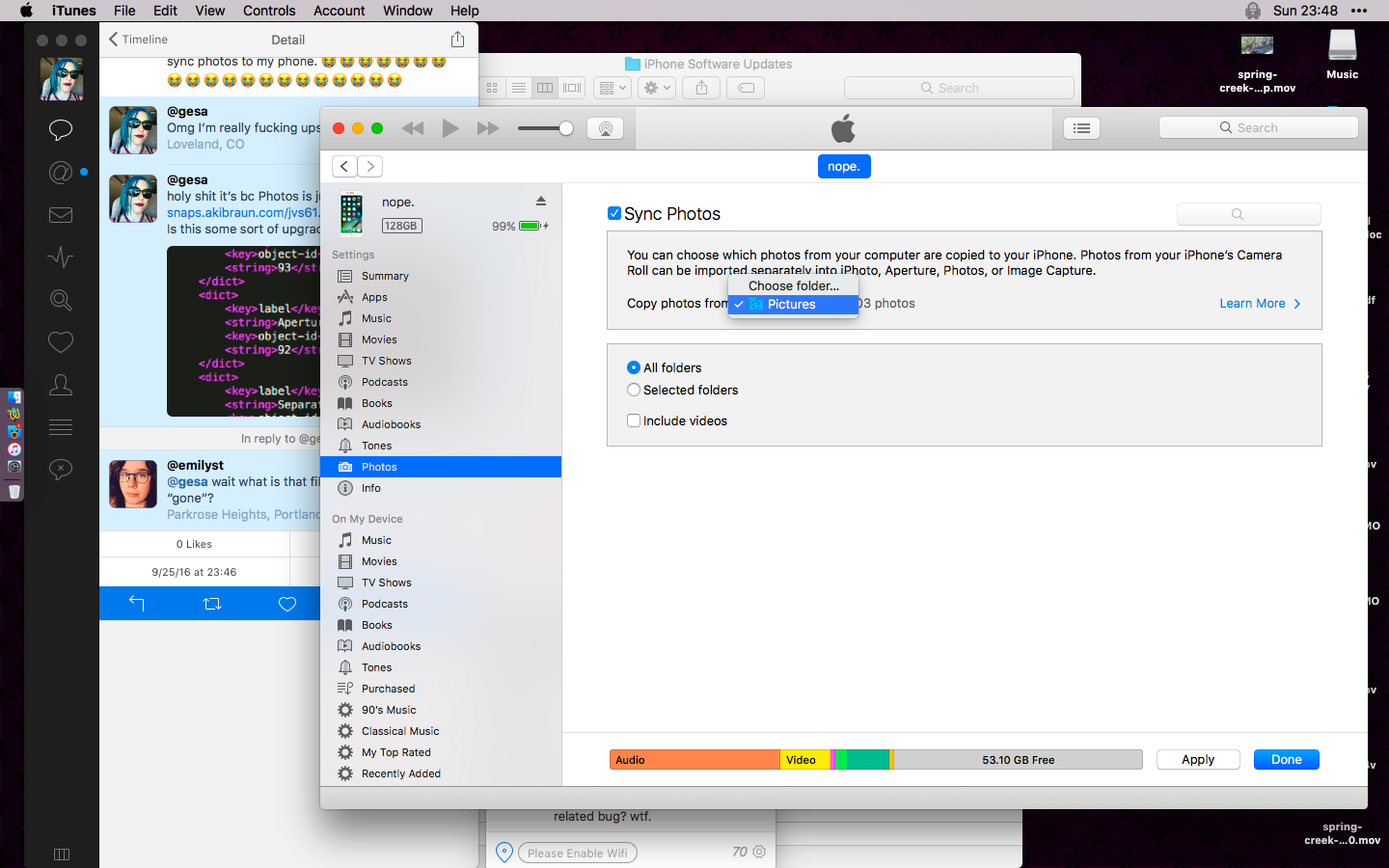
Task: Click the Learn More link
Action: click(1260, 303)
